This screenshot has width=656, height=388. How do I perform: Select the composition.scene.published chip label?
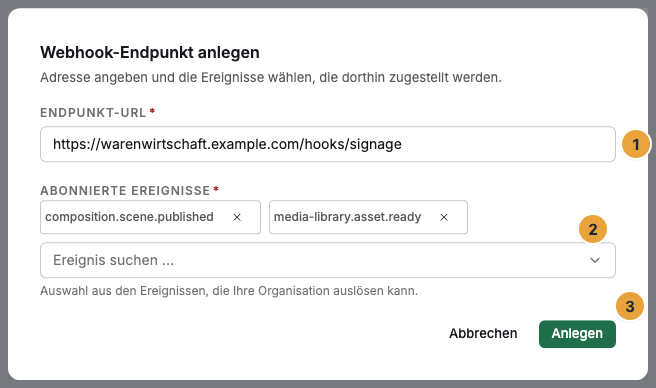[x=129, y=217]
